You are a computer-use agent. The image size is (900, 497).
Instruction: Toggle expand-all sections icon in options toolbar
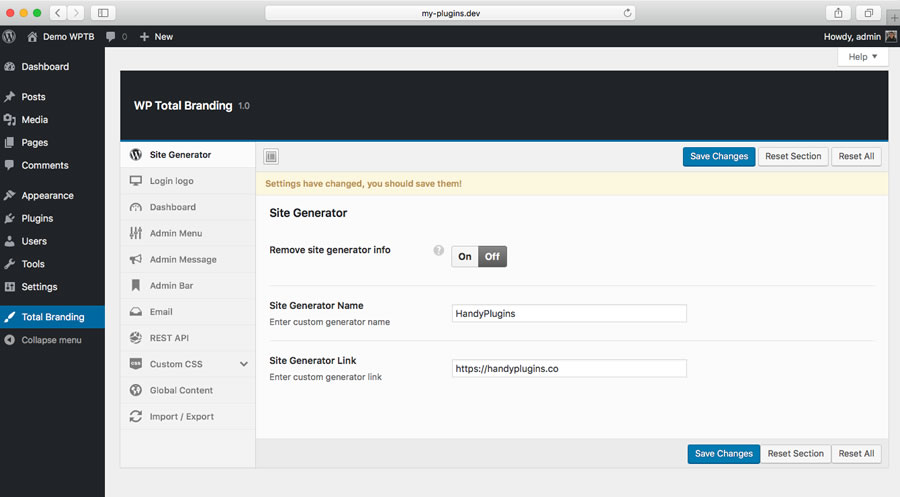(x=271, y=156)
